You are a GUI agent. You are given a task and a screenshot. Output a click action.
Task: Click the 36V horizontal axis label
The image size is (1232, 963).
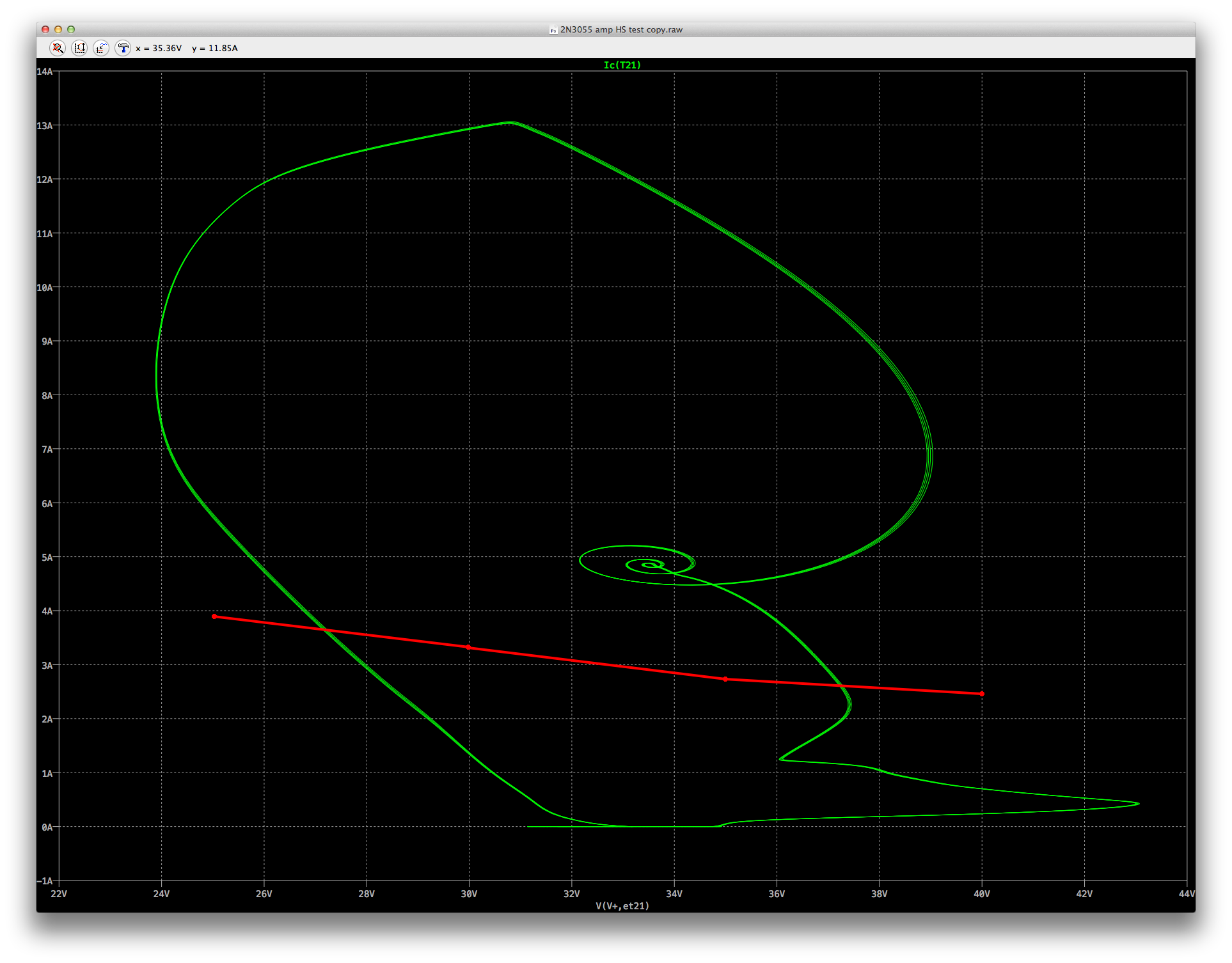point(777,893)
